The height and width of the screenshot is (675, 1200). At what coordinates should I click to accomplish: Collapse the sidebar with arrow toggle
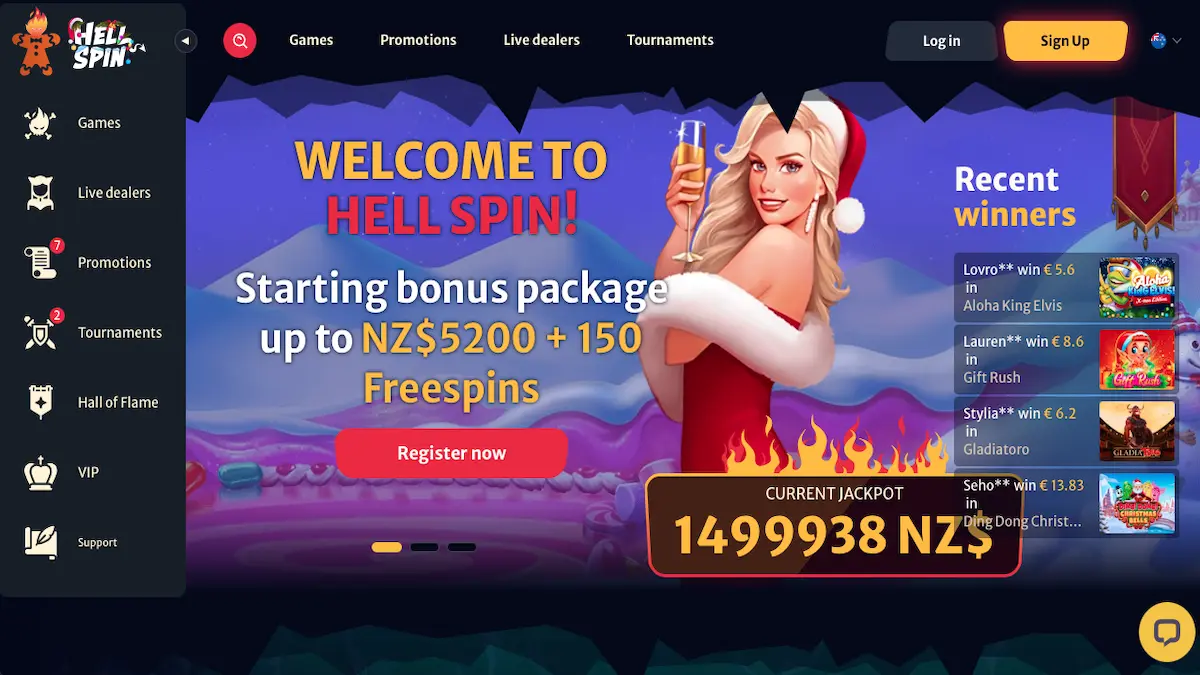pyautogui.click(x=185, y=41)
